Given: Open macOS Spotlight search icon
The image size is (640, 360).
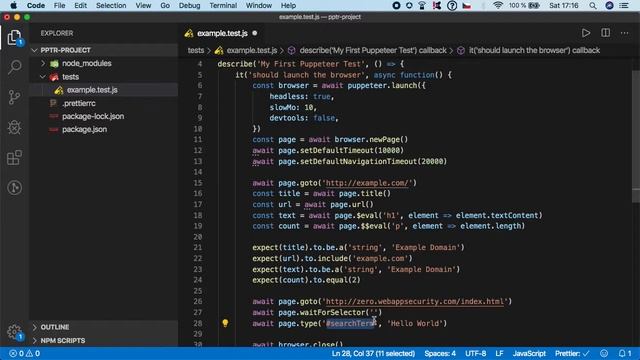Looking at the screenshot, I should (x=593, y=6).
